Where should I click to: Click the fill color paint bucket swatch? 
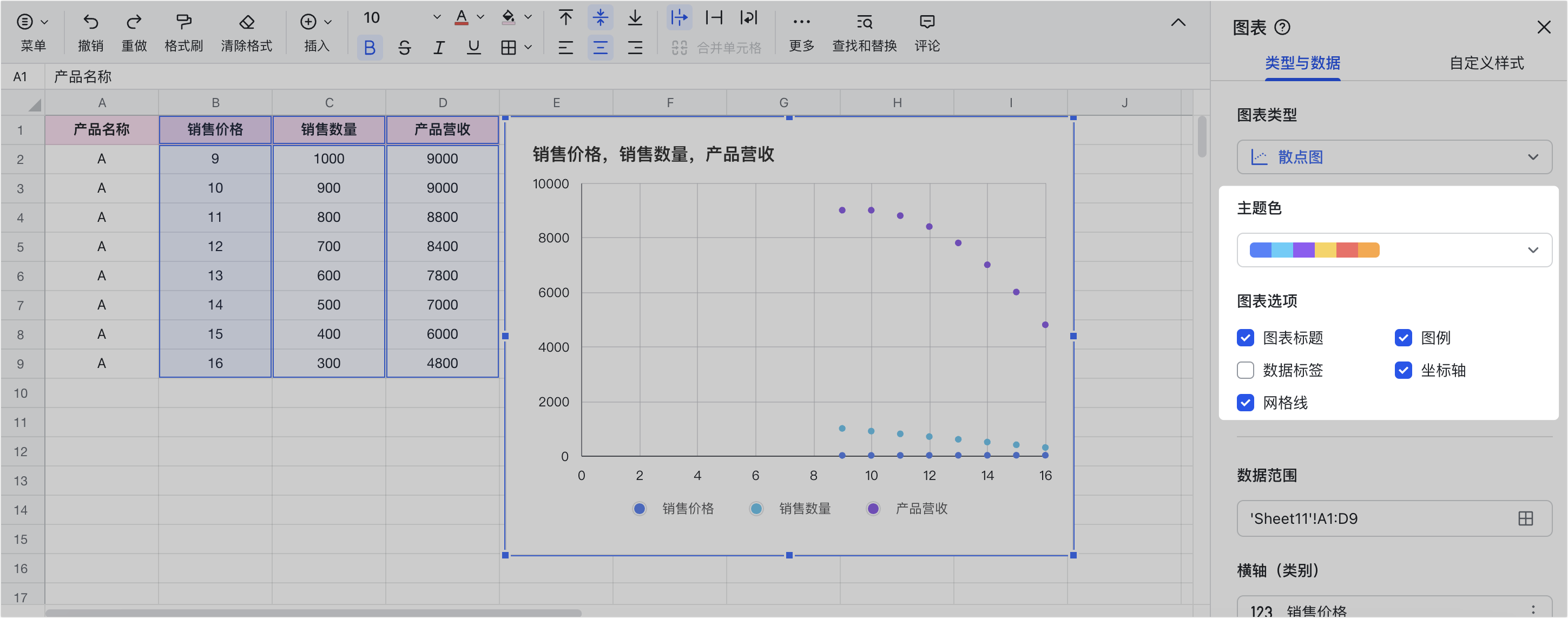coord(508,18)
